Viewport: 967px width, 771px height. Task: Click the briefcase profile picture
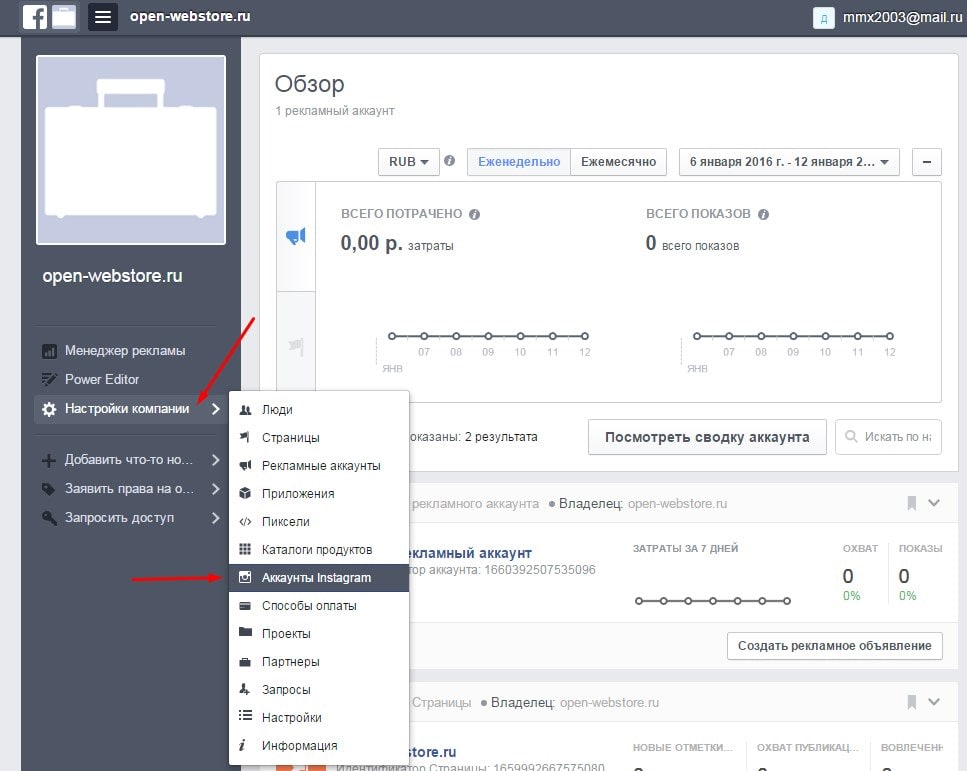coord(131,150)
